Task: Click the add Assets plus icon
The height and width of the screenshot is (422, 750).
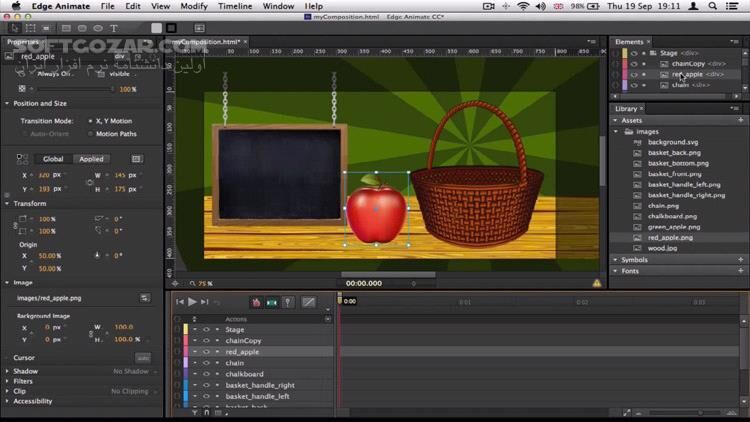Action: [x=740, y=120]
